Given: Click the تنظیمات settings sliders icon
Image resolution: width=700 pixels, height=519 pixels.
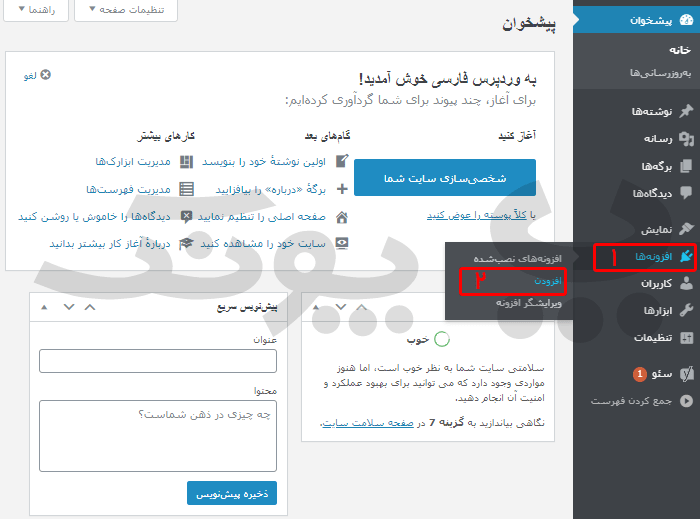Looking at the screenshot, I should (686, 338).
